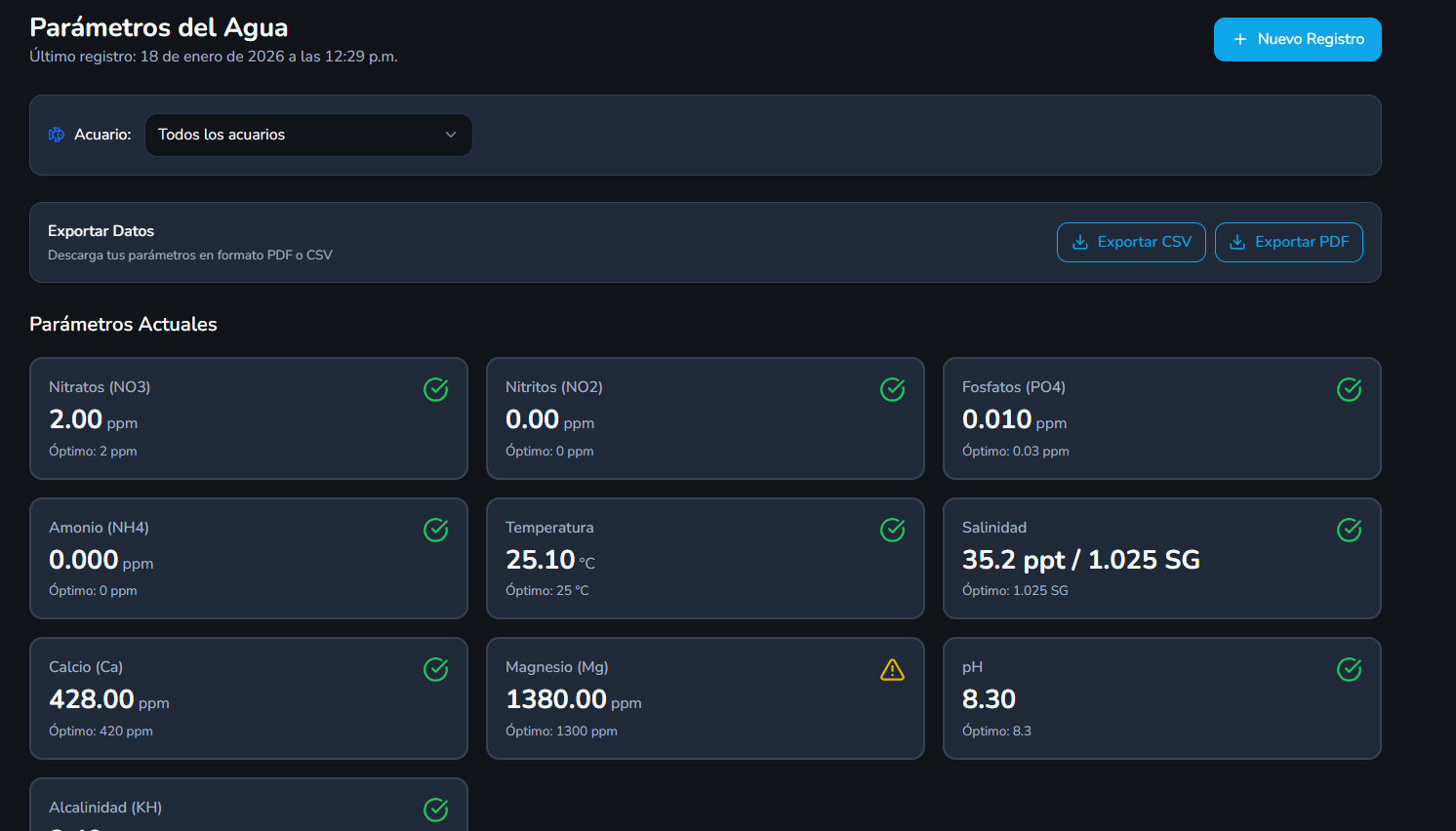
Task: Click the Magnesio (Mg) card title
Action: click(557, 667)
